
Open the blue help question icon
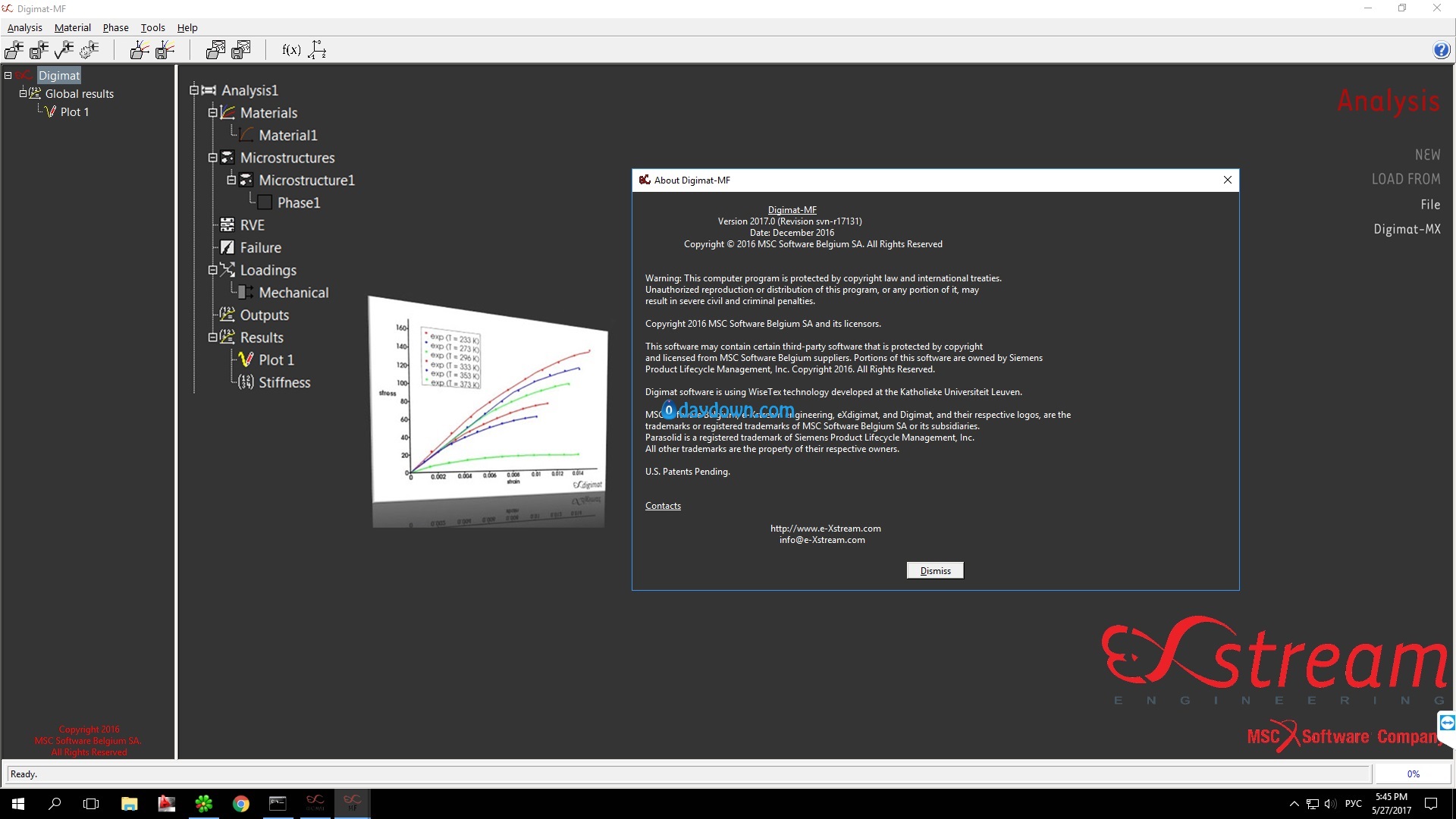click(x=1441, y=50)
